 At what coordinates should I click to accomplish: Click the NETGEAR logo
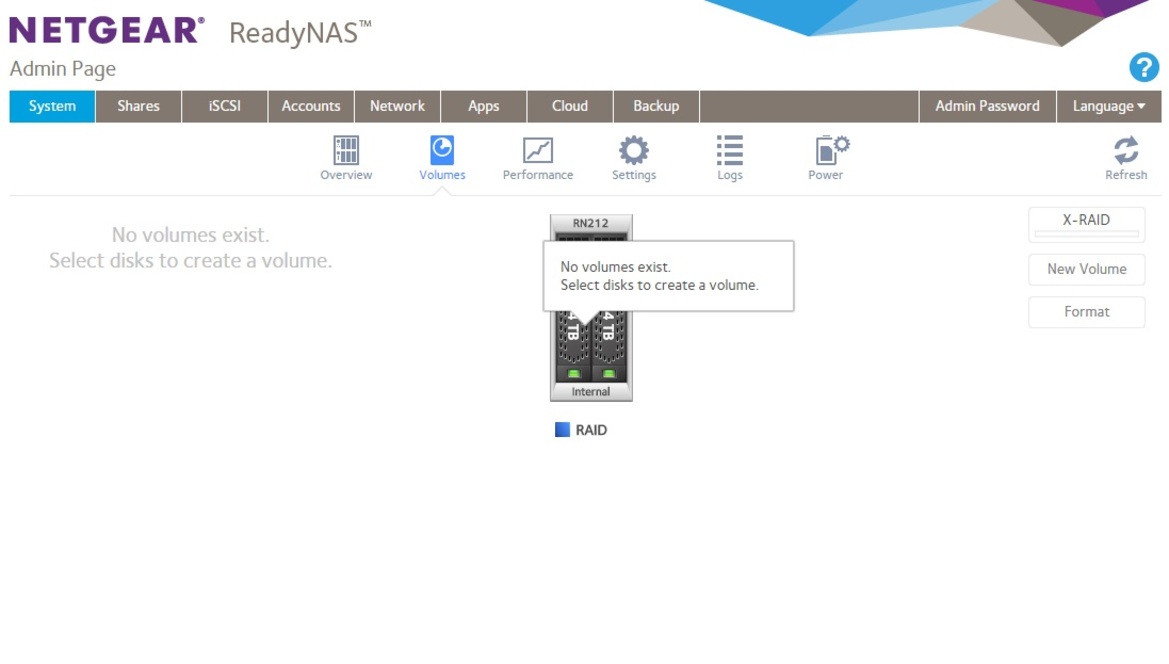(x=107, y=31)
